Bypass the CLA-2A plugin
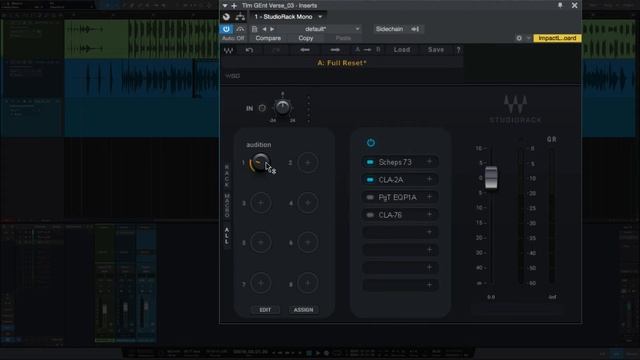Screen dimensions: 640x360 pos(370,180)
